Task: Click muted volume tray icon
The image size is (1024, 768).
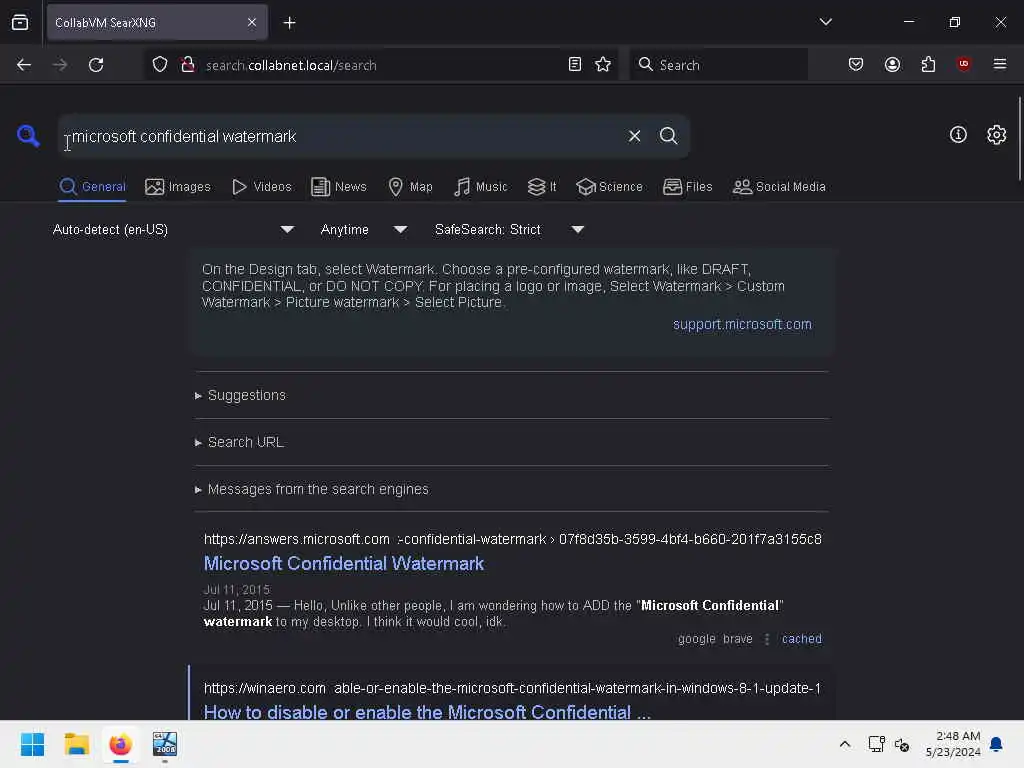Action: [x=902, y=744]
